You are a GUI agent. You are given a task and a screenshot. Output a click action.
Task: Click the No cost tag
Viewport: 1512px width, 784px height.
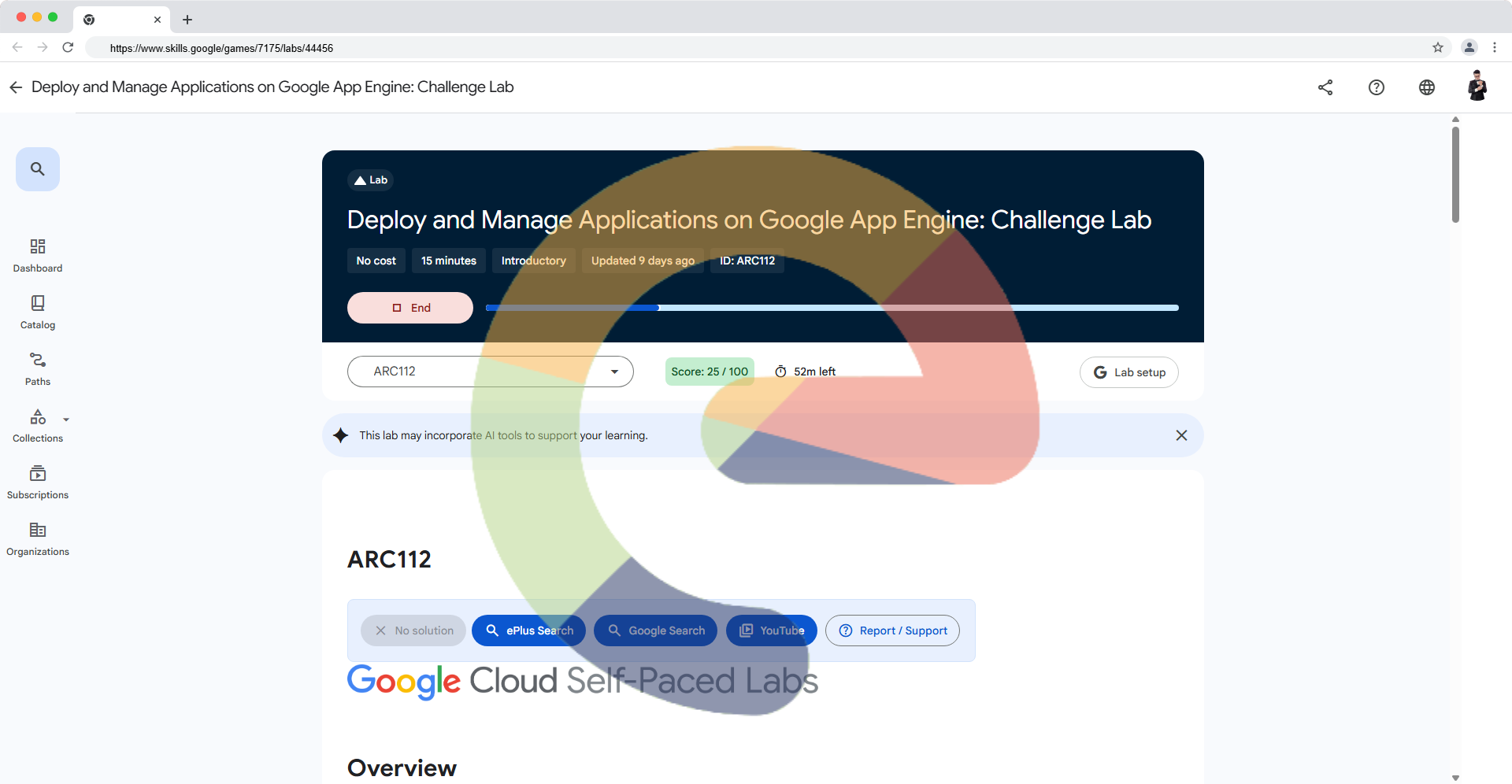tap(376, 261)
